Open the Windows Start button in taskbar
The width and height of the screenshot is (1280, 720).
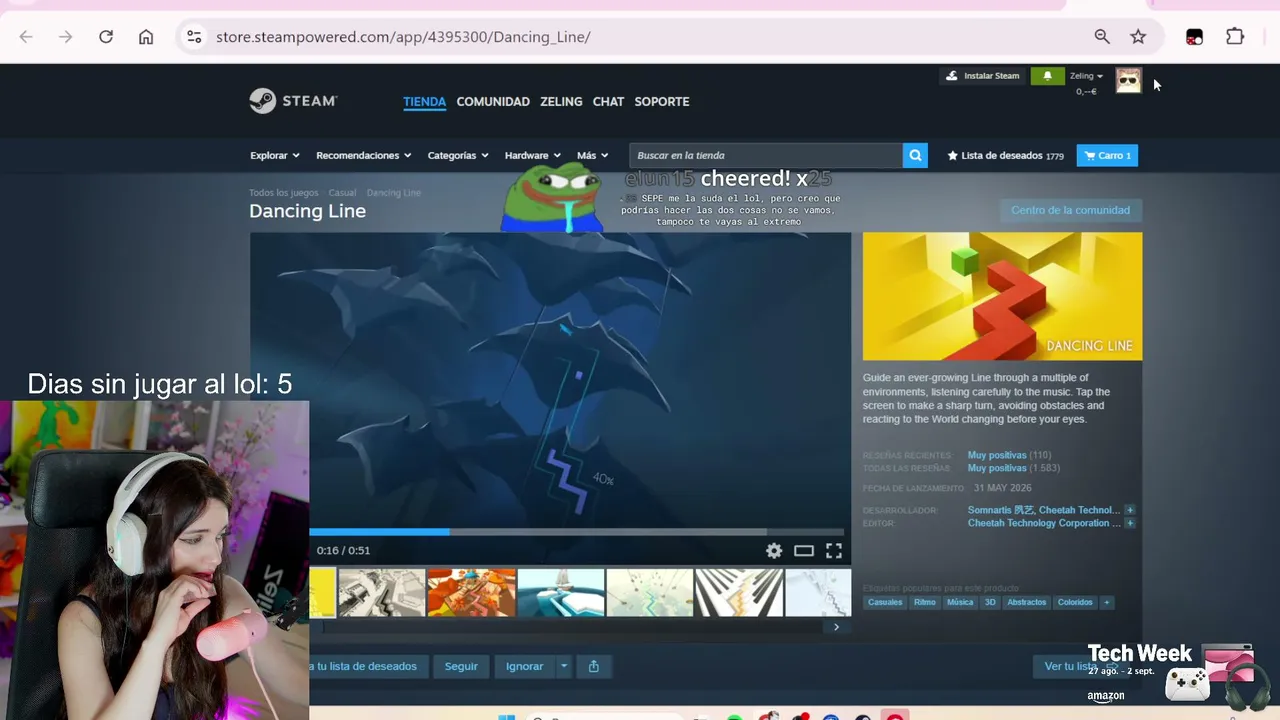coord(506,716)
